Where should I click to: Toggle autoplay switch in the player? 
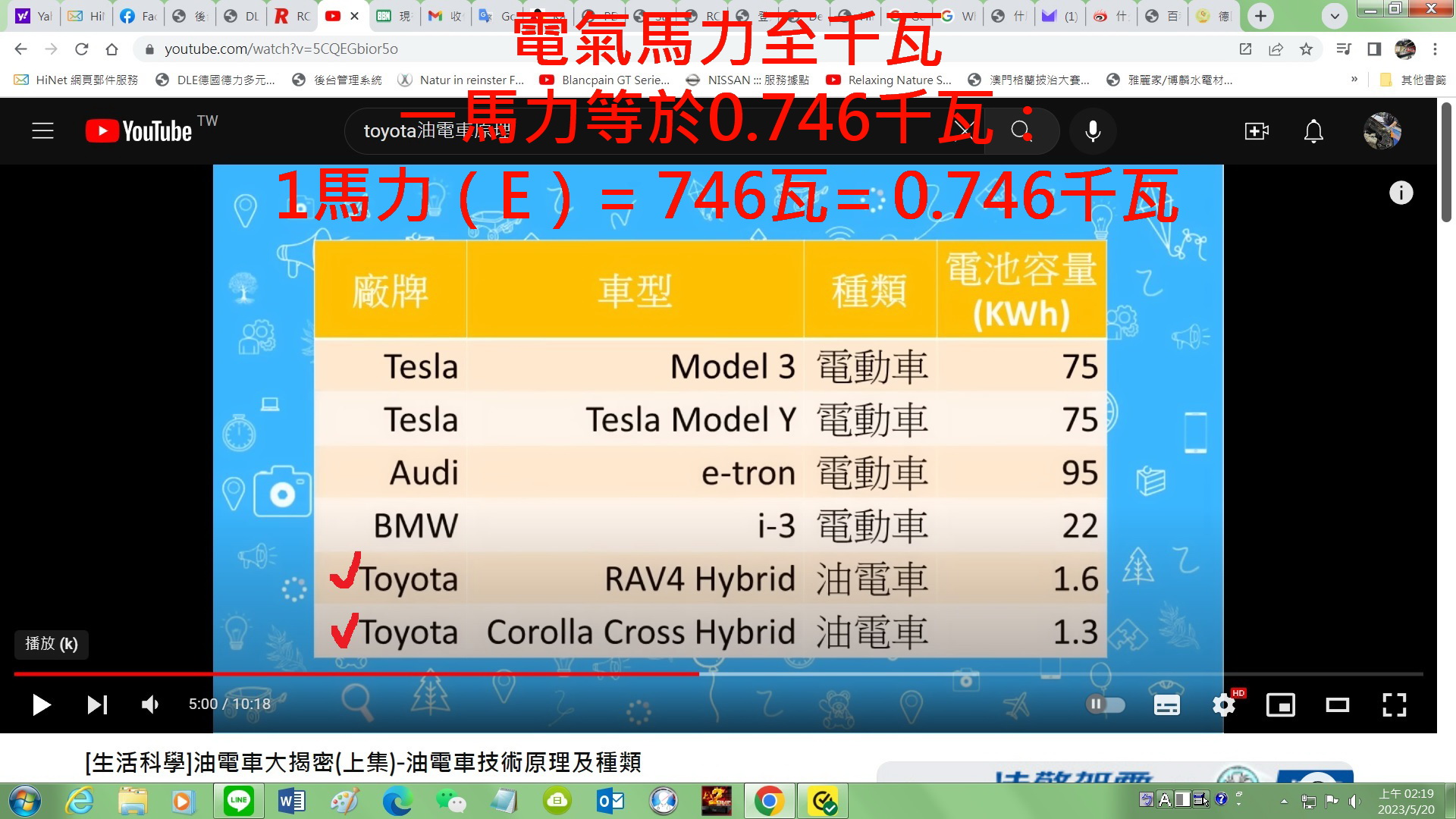(1106, 704)
